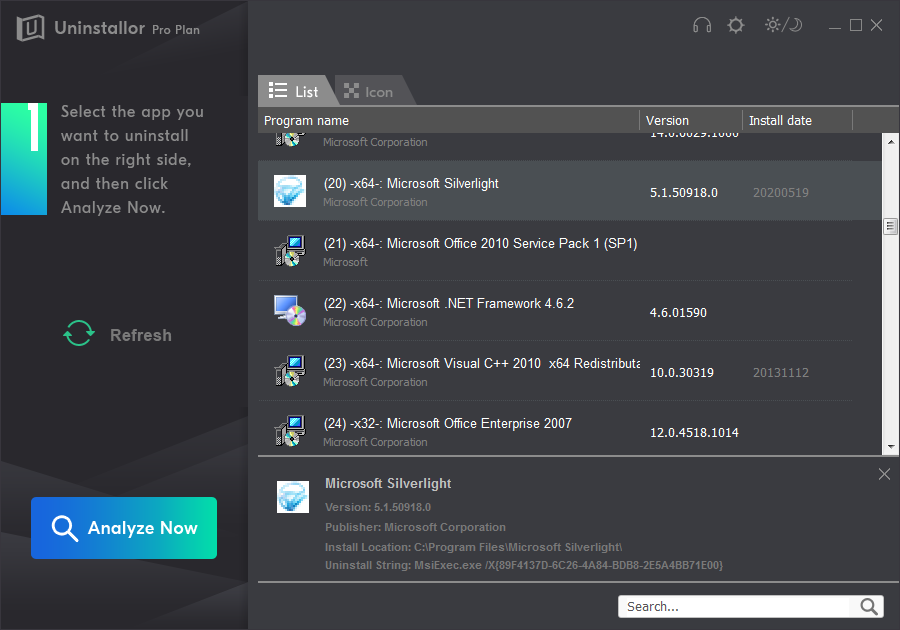The image size is (900, 630).
Task: Click version 10.0.30319 cell
Action: 681,373
